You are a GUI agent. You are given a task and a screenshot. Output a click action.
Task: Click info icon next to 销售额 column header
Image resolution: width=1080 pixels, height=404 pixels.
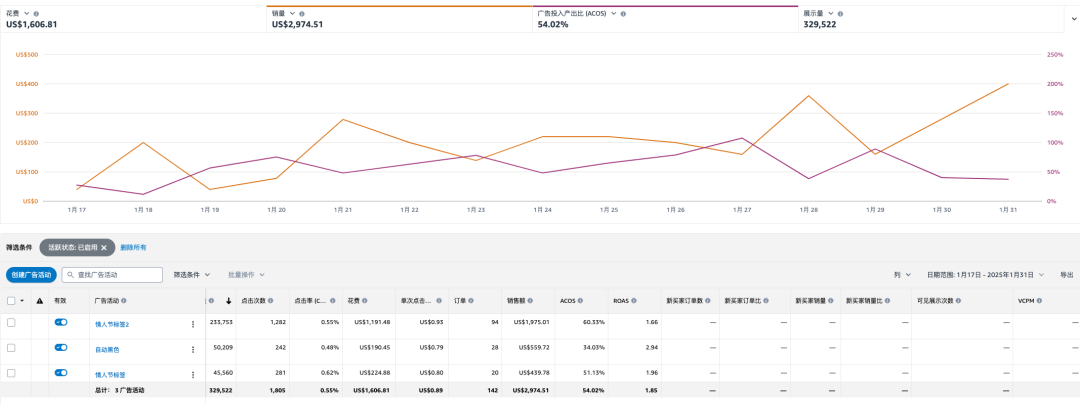tap(532, 301)
